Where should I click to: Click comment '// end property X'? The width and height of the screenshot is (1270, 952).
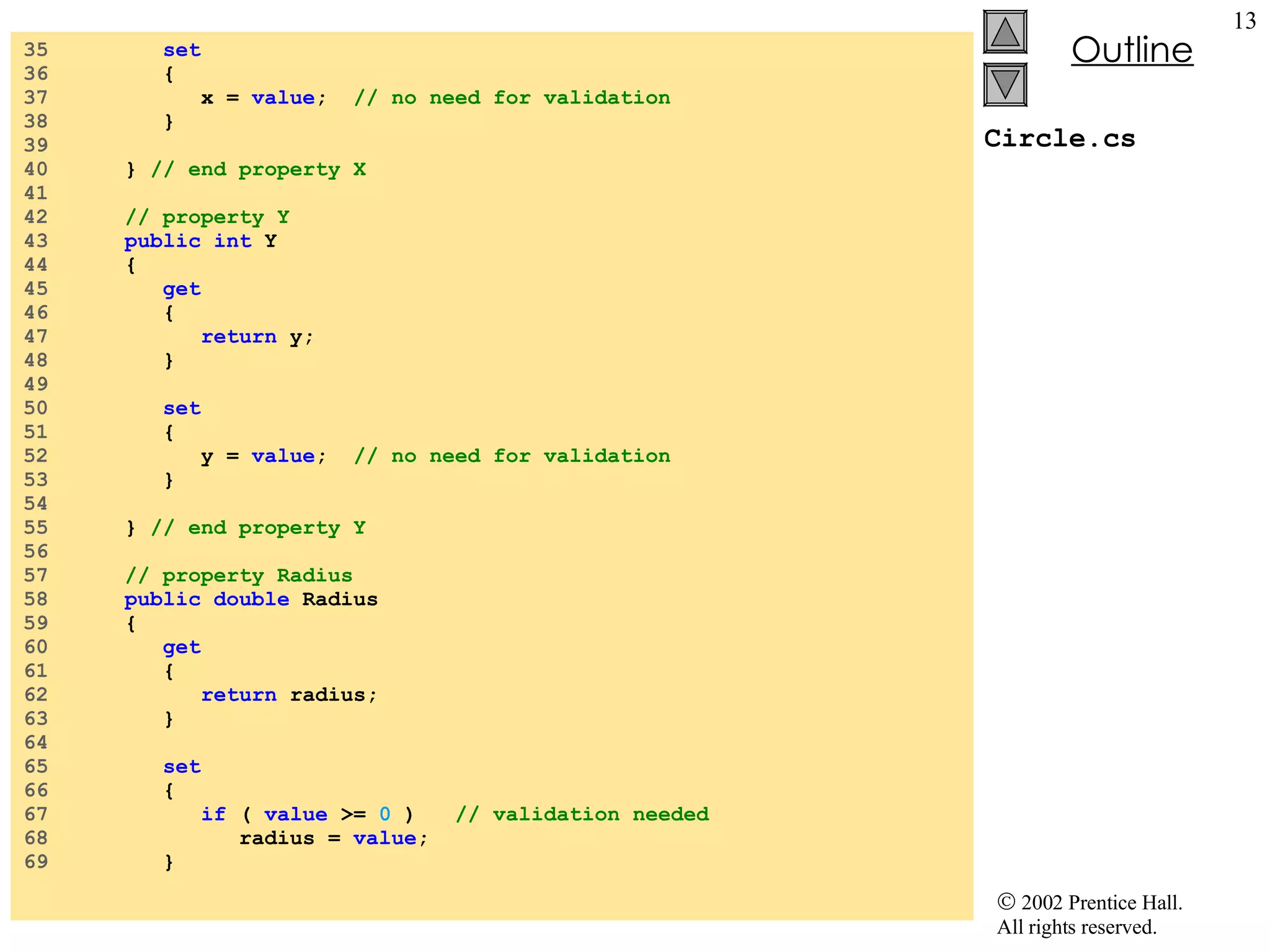coord(259,170)
